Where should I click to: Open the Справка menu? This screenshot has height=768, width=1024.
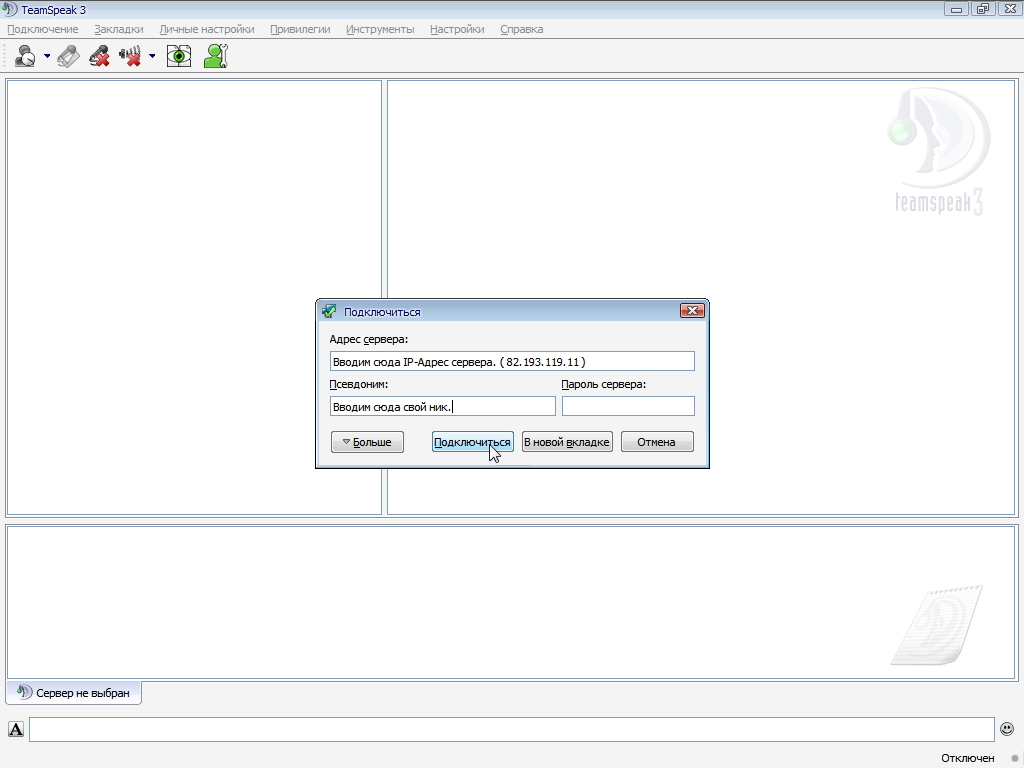coord(522,29)
